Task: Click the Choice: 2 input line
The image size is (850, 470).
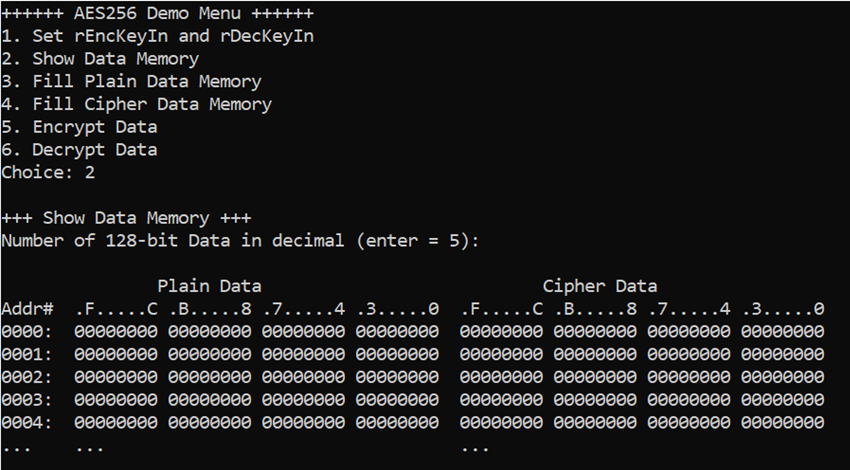Action: pos(48,172)
